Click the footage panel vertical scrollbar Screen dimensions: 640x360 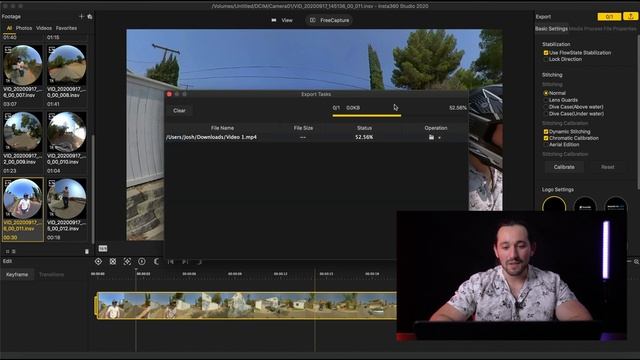tap(93, 188)
